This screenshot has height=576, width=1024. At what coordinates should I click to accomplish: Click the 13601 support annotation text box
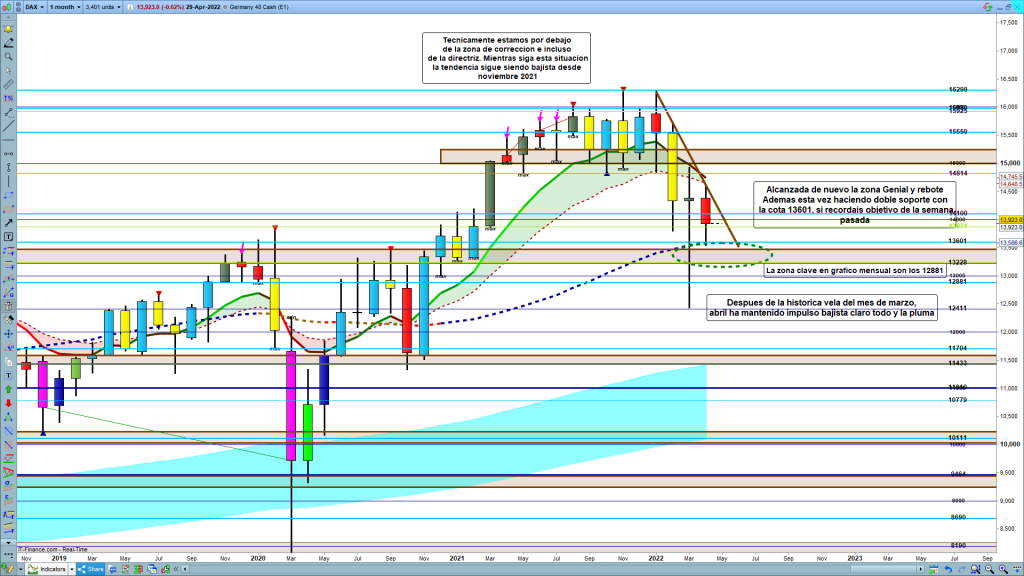pyautogui.click(x=854, y=204)
